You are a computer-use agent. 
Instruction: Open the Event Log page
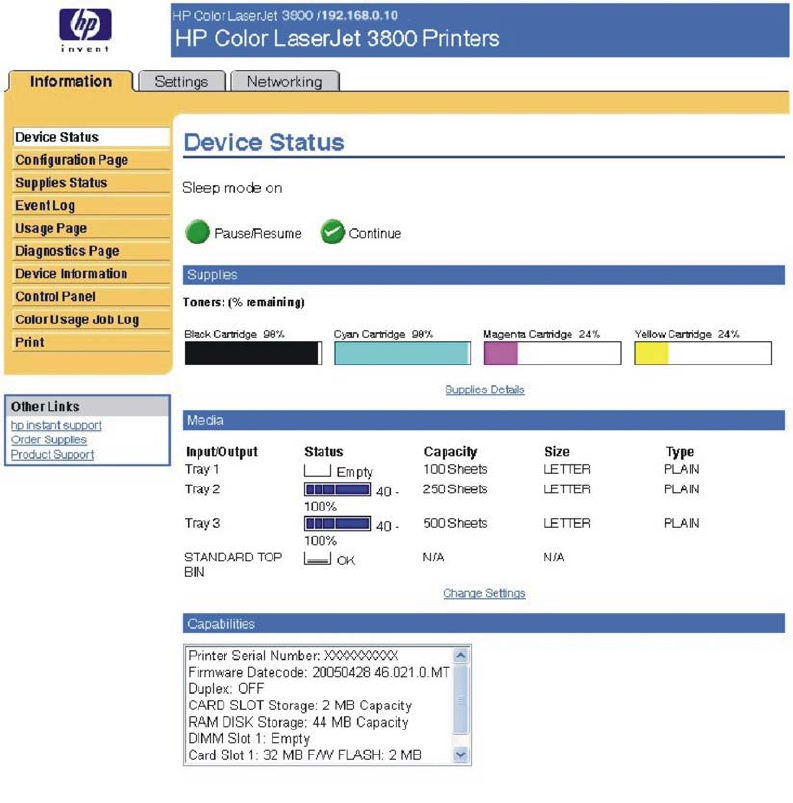tap(91, 205)
